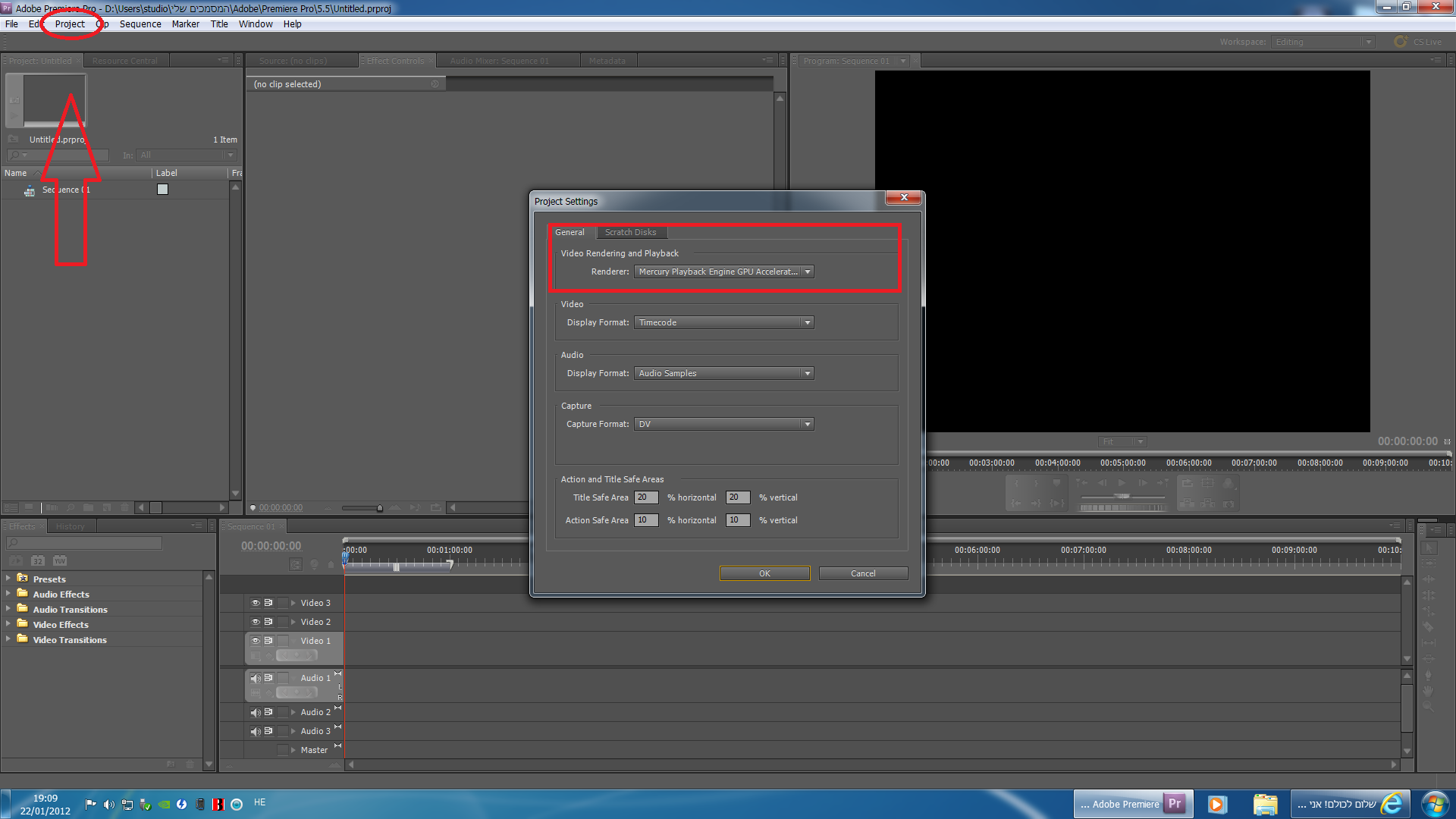Open the Sequence menu
The height and width of the screenshot is (819, 1456).
(140, 24)
